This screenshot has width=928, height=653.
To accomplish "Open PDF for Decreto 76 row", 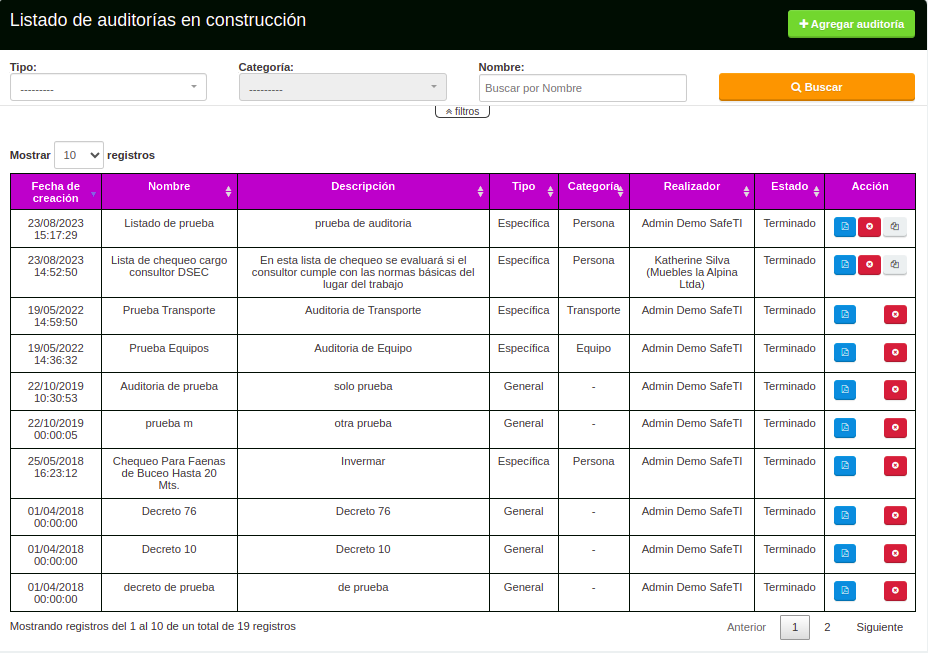I will click(845, 516).
